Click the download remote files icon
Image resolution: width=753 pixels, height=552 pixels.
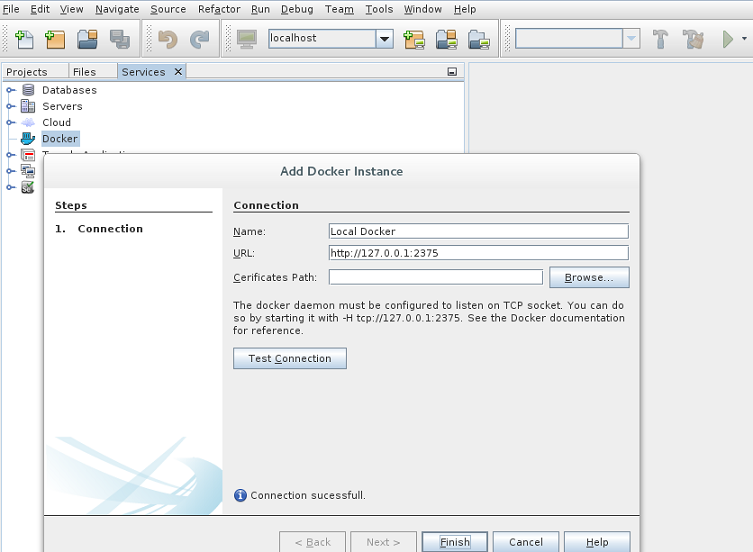(478, 39)
